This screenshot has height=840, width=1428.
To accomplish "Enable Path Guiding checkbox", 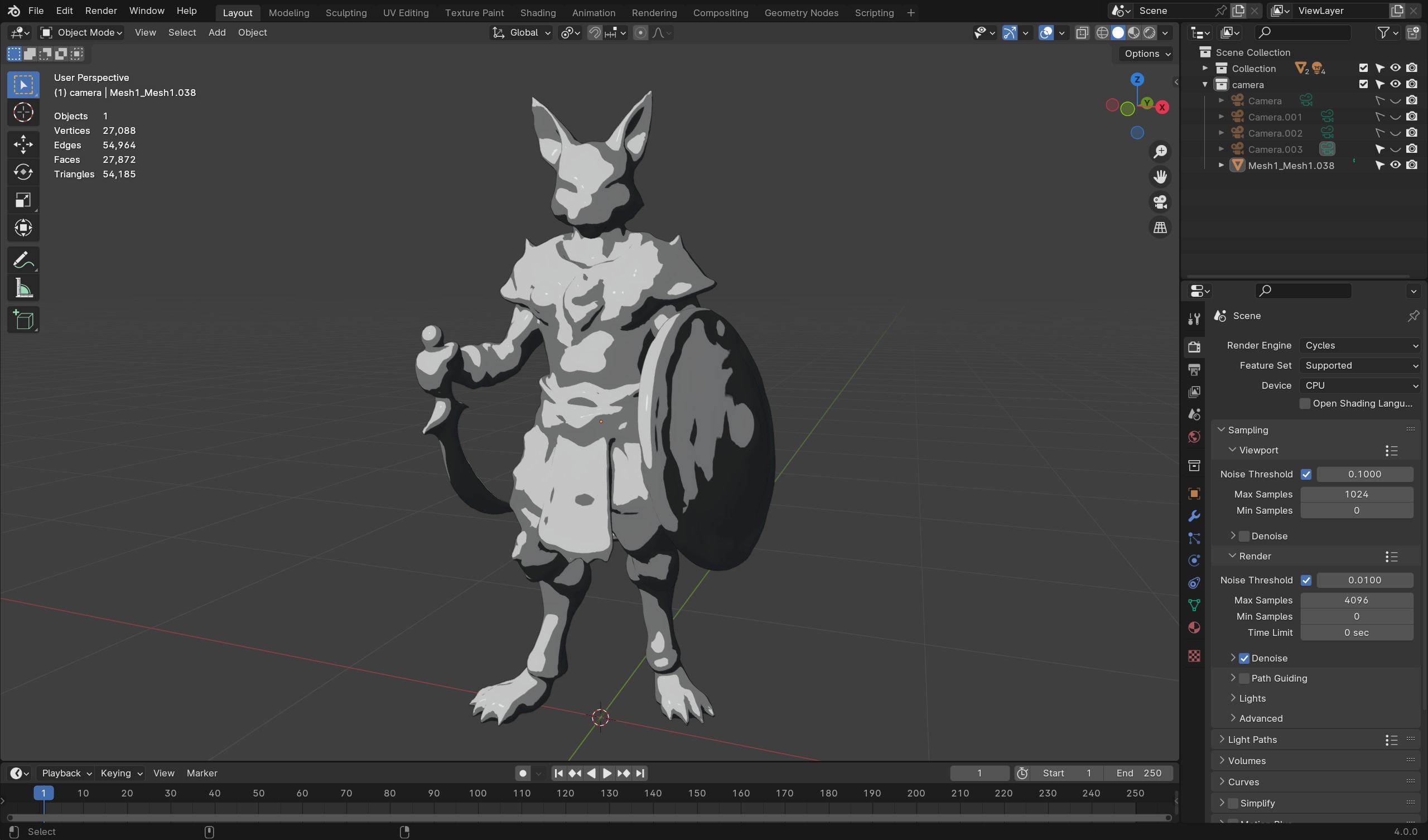I will coord(1244,678).
